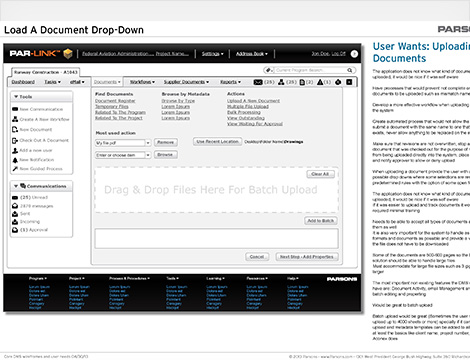This screenshot has width=470, height=360.
Task: Click the Create A New Workflow icon
Action: click(x=15, y=119)
